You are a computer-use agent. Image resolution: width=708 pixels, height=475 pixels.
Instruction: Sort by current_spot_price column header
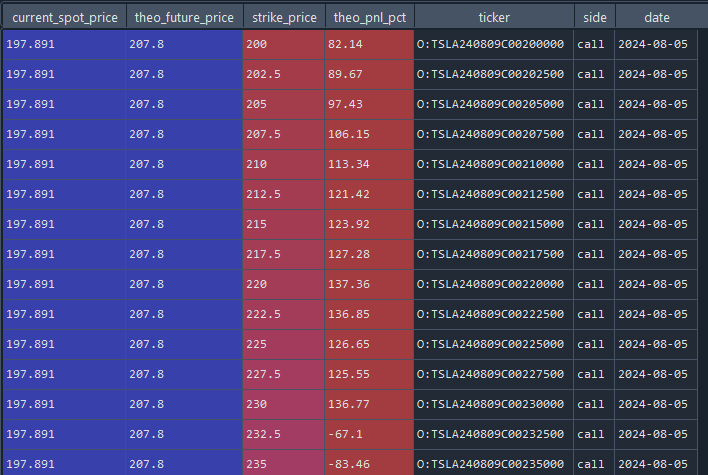[65, 18]
